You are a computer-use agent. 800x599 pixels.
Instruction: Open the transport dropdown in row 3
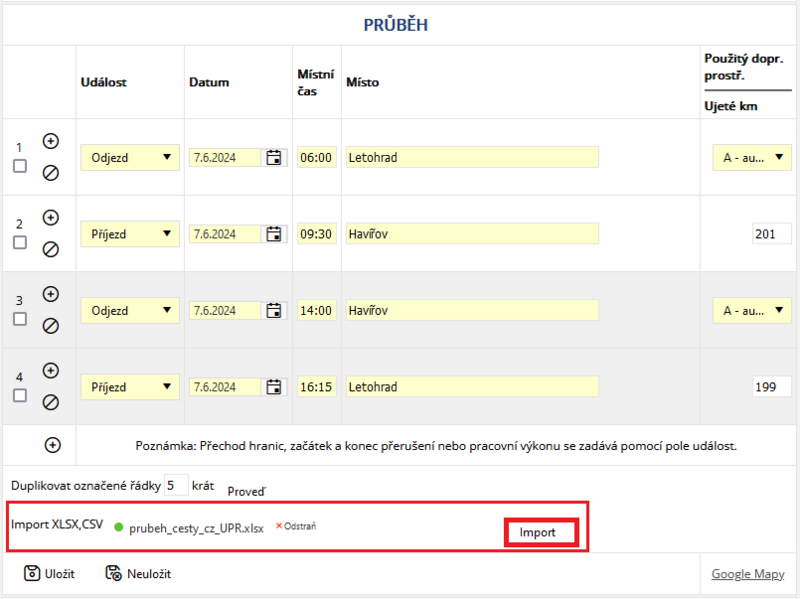tap(752, 311)
